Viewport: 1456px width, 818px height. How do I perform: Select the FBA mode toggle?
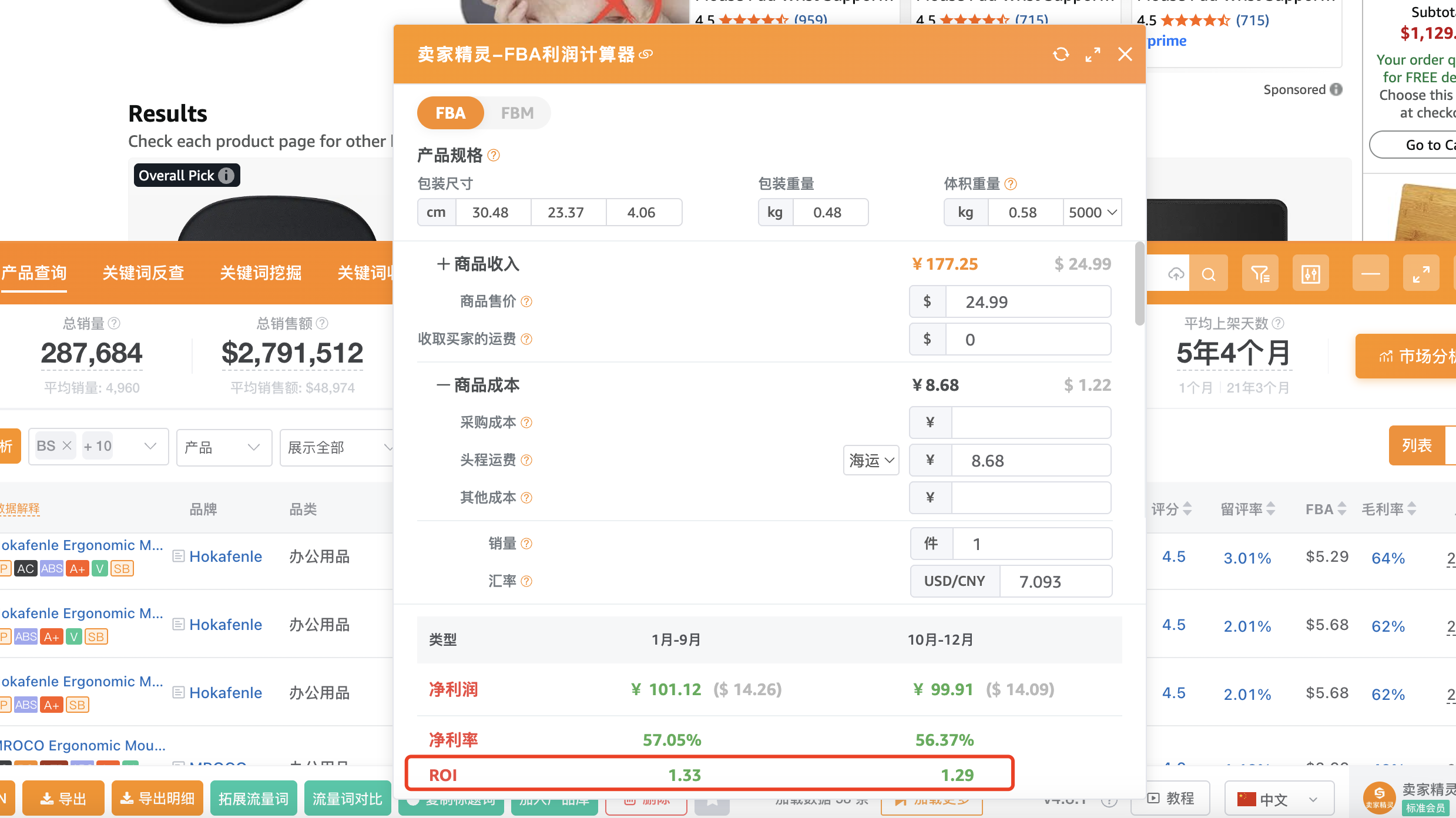(451, 113)
